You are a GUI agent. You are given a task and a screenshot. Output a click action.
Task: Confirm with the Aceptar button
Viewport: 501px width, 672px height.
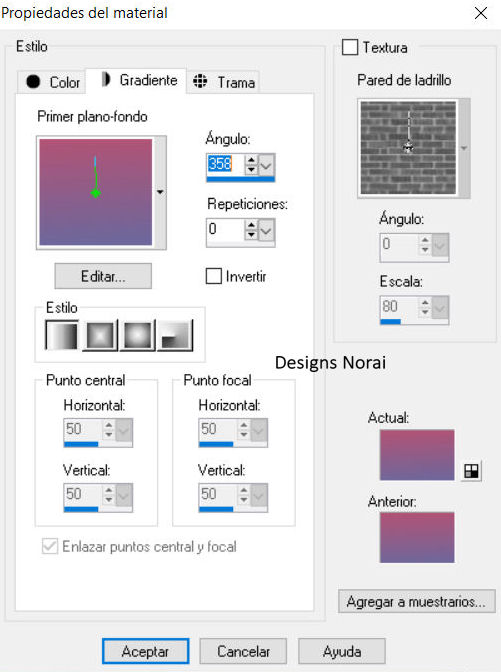[145, 651]
